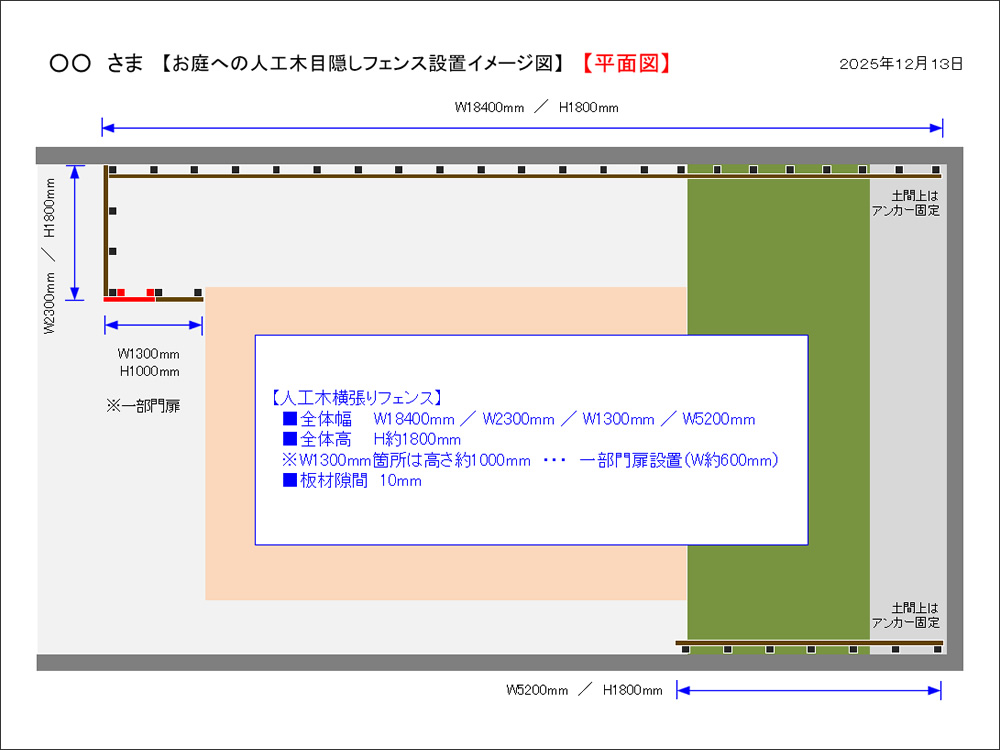Click the 【人工木横張りフェンス】 heading
Viewport: 1000px width, 750px height.
pyautogui.click(x=356, y=398)
